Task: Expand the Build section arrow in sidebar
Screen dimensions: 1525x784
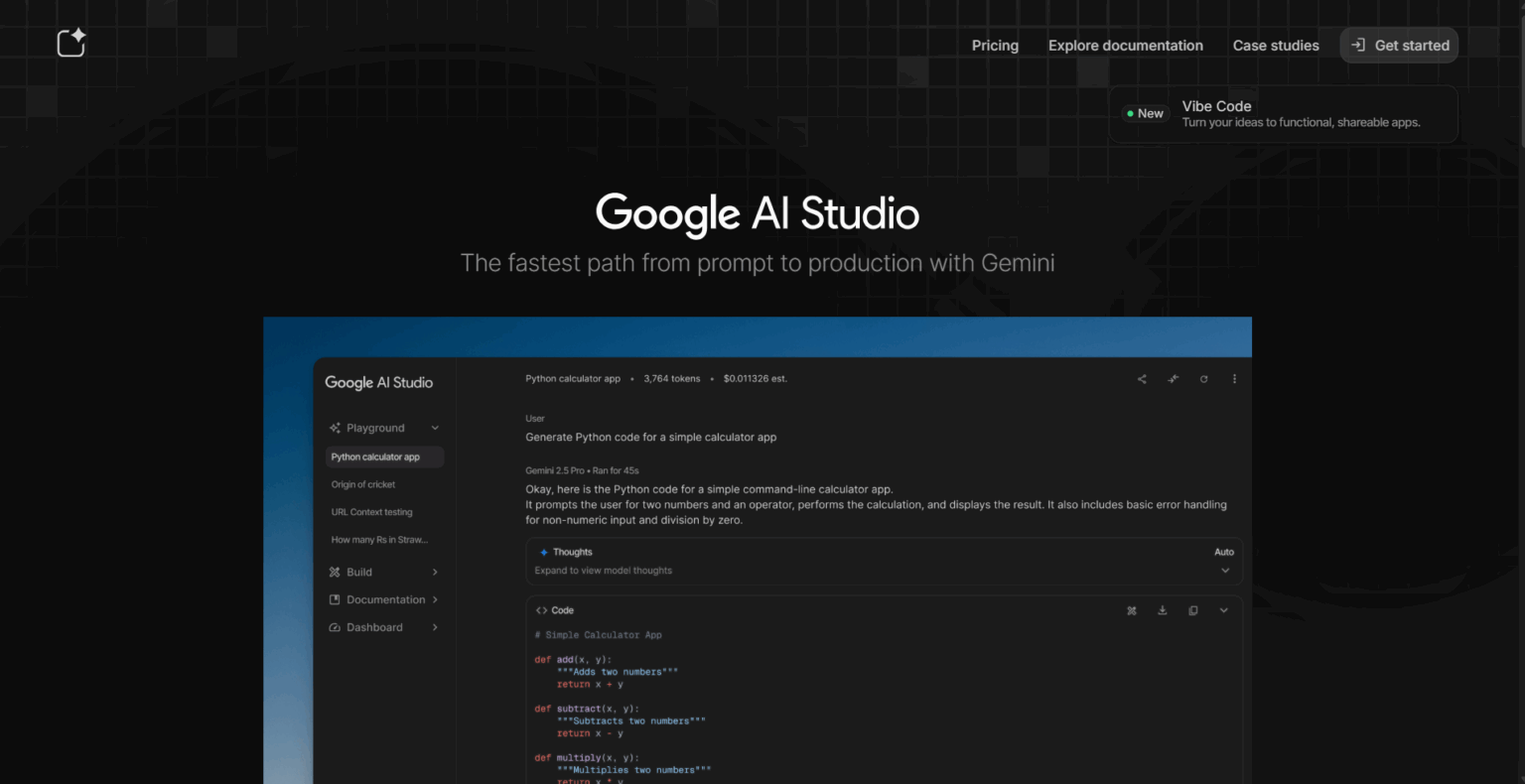Action: tap(435, 573)
